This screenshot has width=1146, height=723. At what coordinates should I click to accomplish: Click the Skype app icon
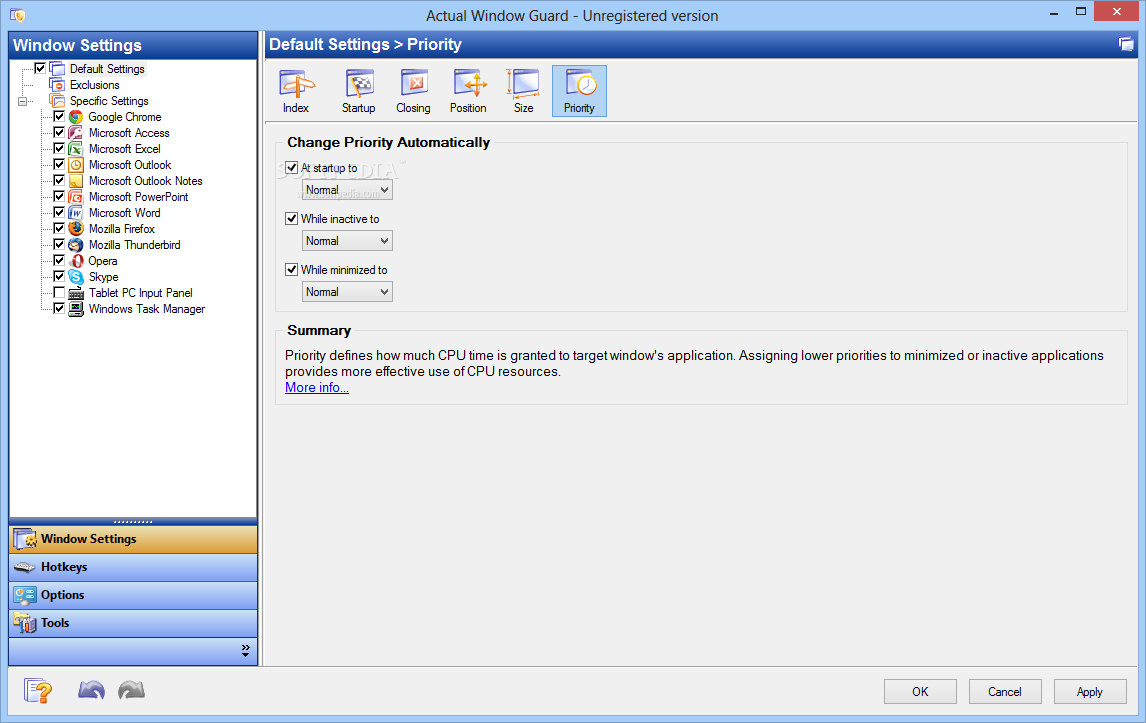click(x=76, y=277)
